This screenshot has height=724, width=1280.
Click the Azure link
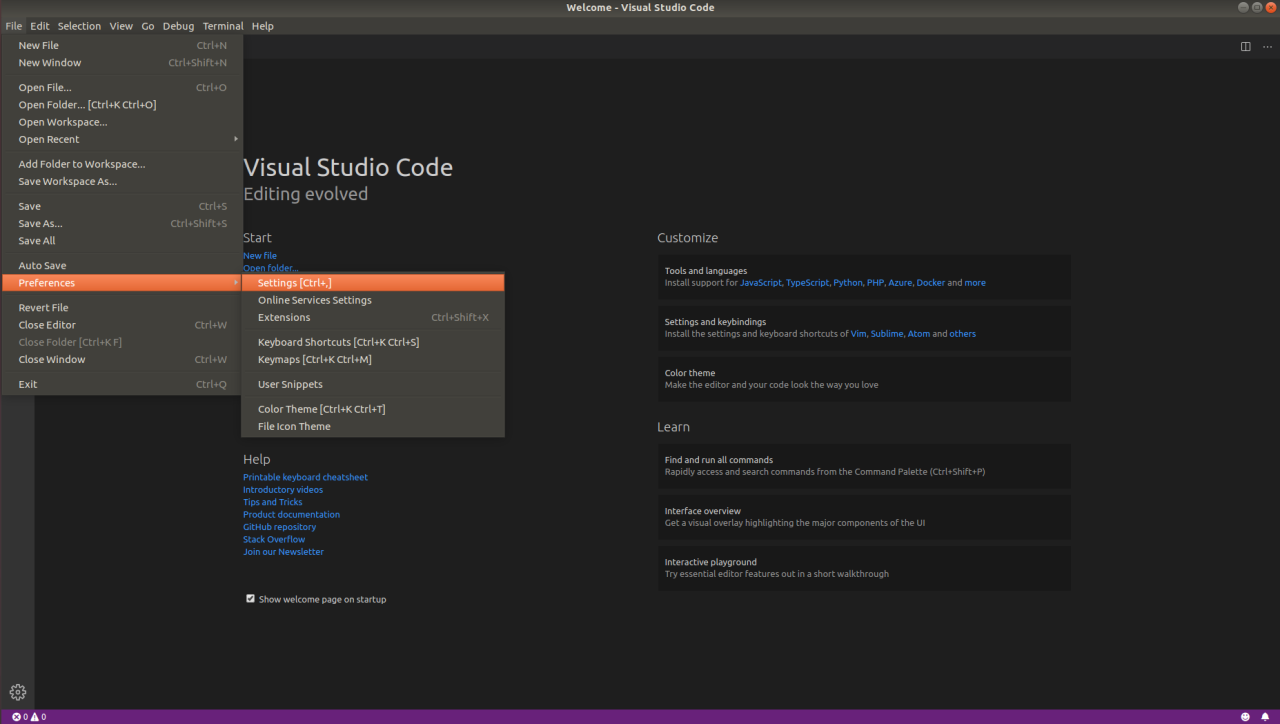click(x=900, y=283)
